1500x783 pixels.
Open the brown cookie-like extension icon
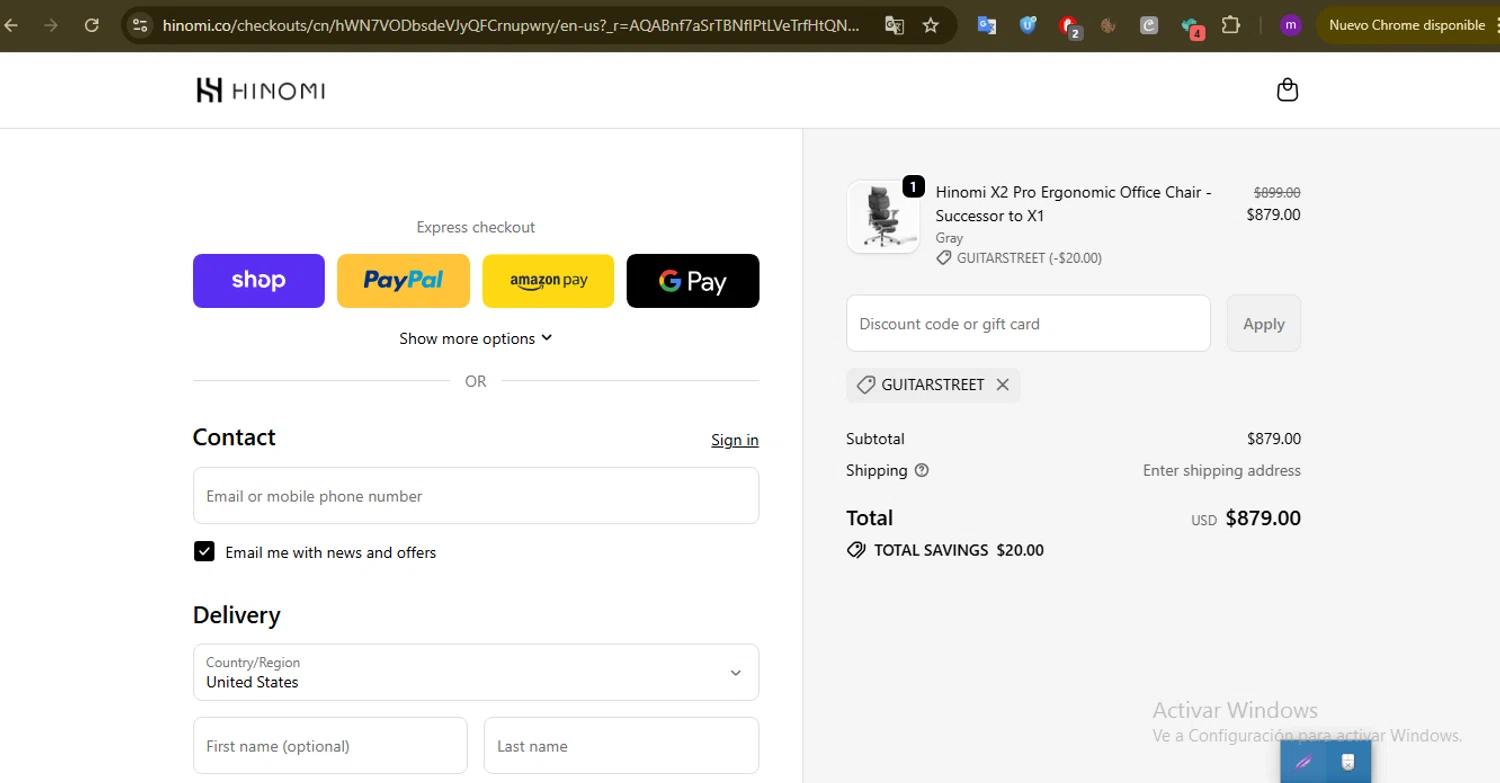click(1108, 25)
